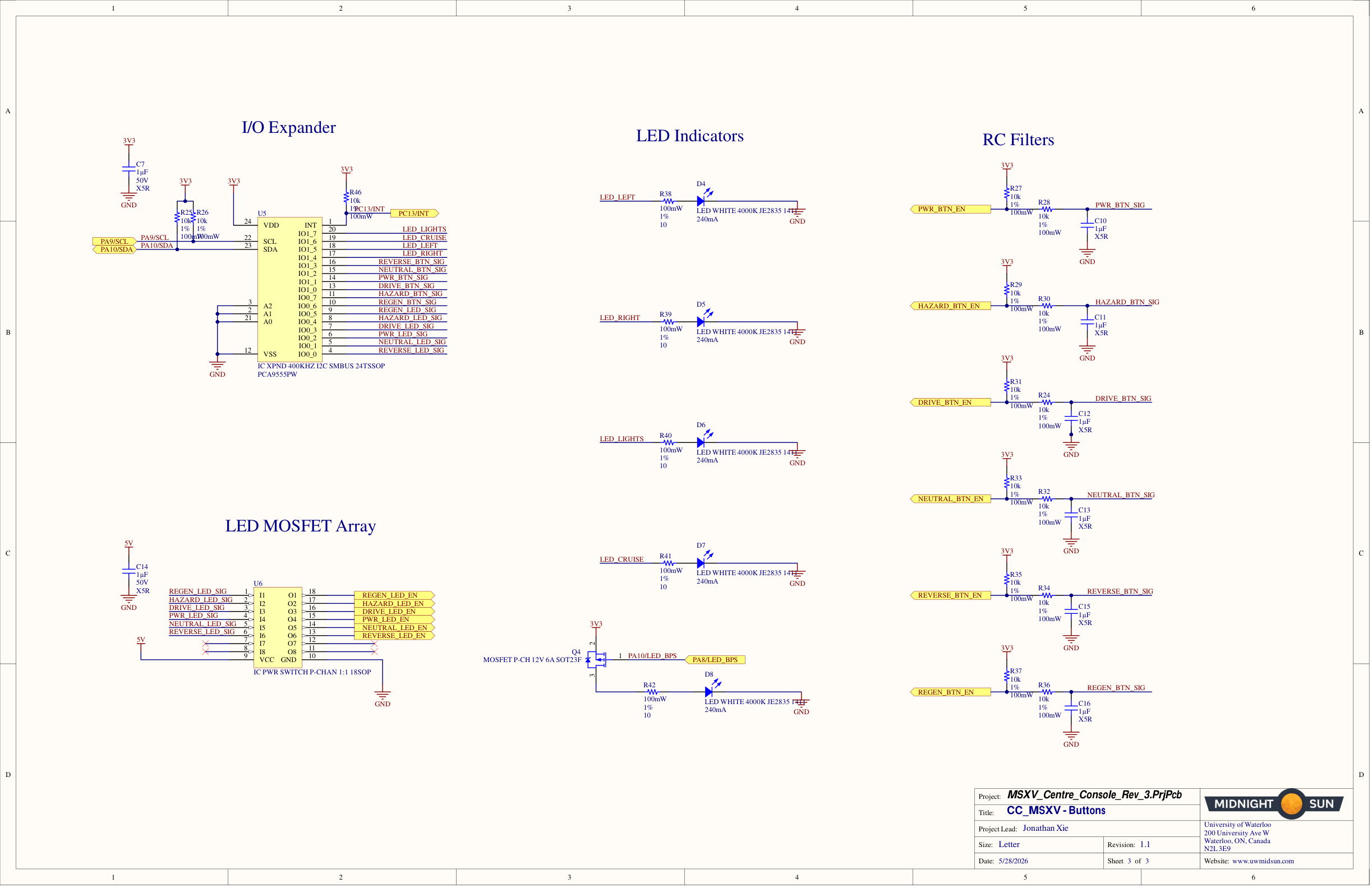Select capacitor C14 symbol
Viewport: 1372px width, 888px height.
(x=128, y=571)
